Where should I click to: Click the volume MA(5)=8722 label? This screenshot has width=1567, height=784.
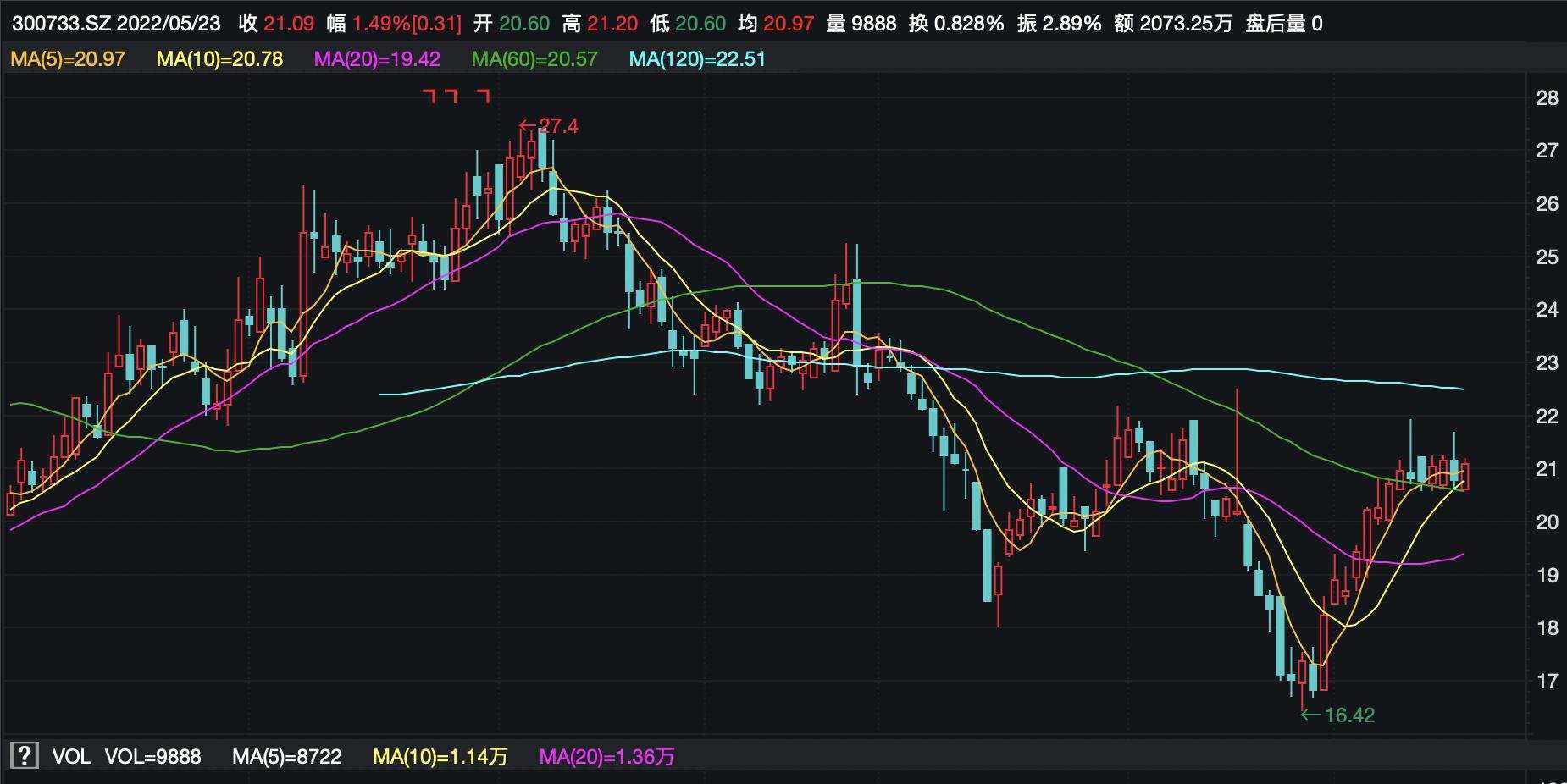point(287,756)
